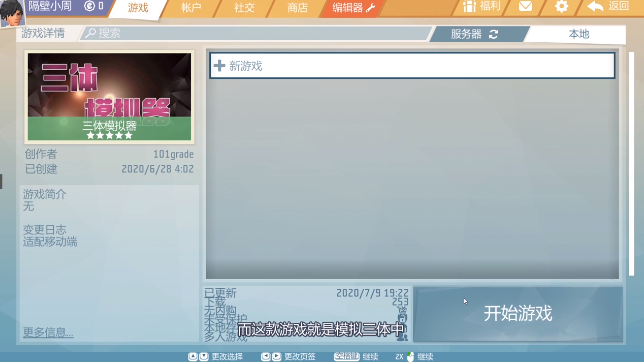This screenshot has height=362, width=644.
Task: Open settings via the gear icon
Action: coord(561,6)
